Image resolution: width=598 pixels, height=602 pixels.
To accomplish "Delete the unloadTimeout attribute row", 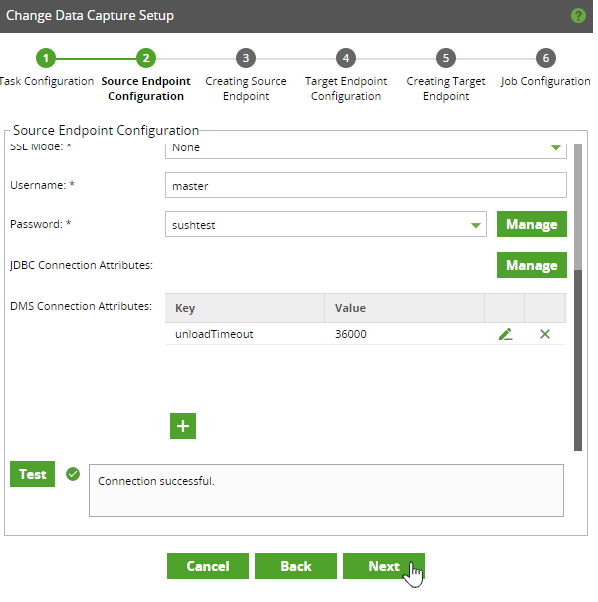I will (545, 334).
